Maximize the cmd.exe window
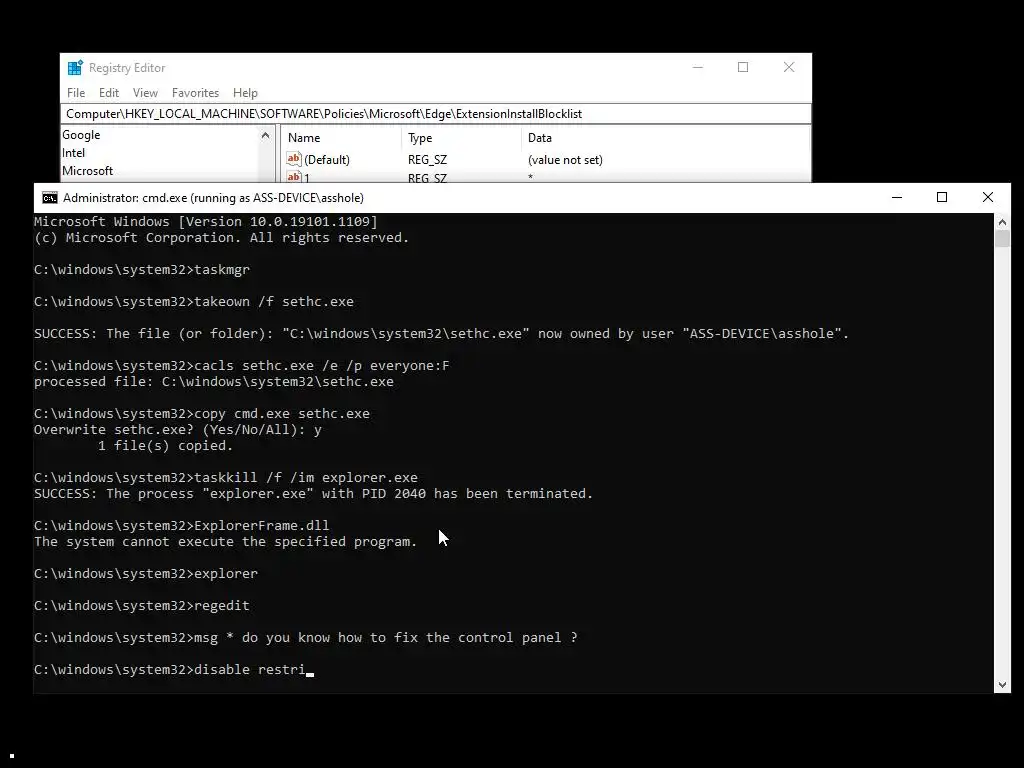 click(x=942, y=197)
